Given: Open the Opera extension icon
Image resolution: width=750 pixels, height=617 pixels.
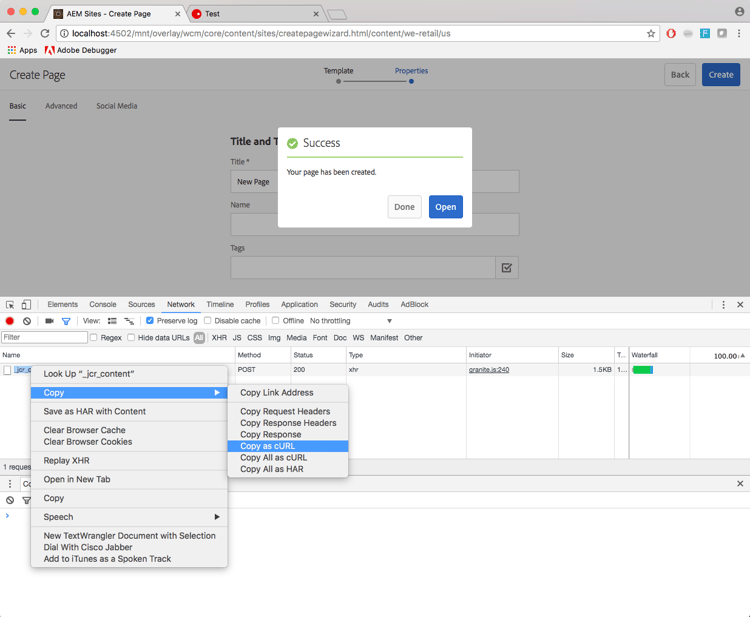Looking at the screenshot, I should tap(671, 33).
